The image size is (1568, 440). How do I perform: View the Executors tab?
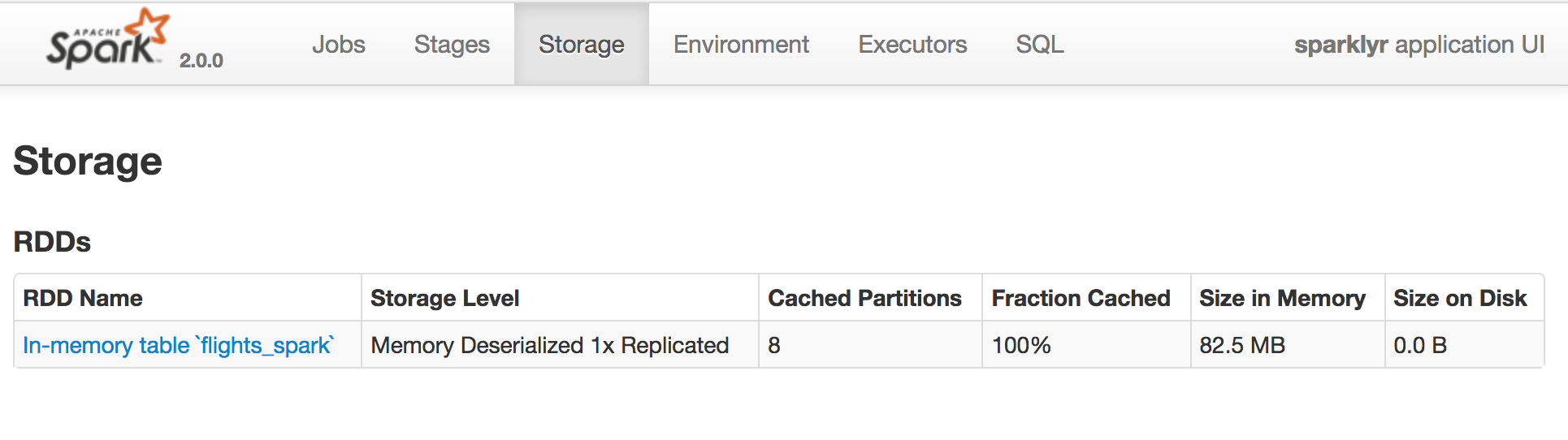[x=912, y=45]
